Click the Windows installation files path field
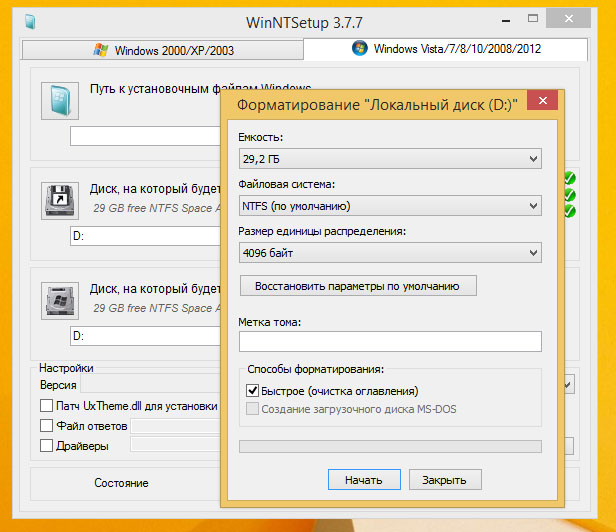616x532 pixels. pyautogui.click(x=145, y=136)
